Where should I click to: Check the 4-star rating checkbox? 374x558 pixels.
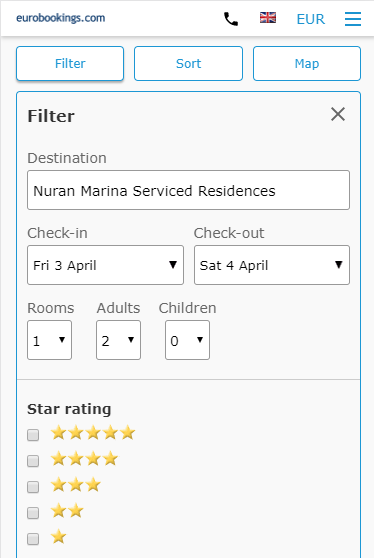[x=33, y=461]
